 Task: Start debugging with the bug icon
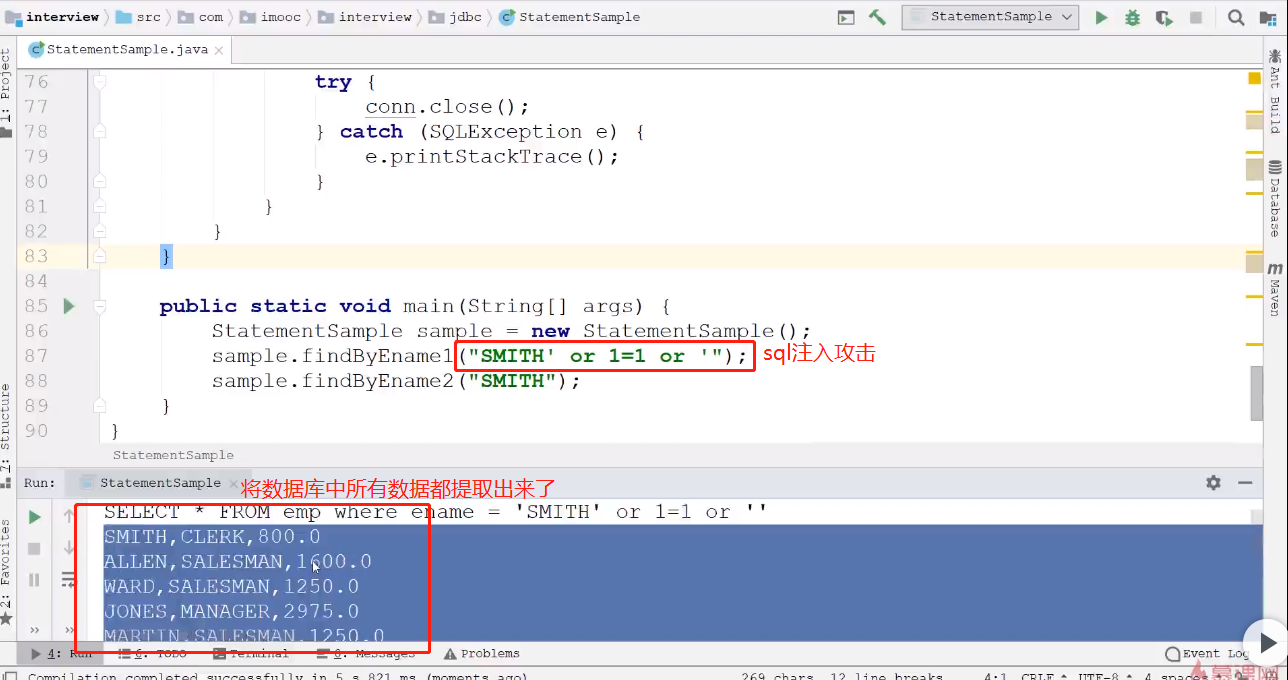[1132, 17]
